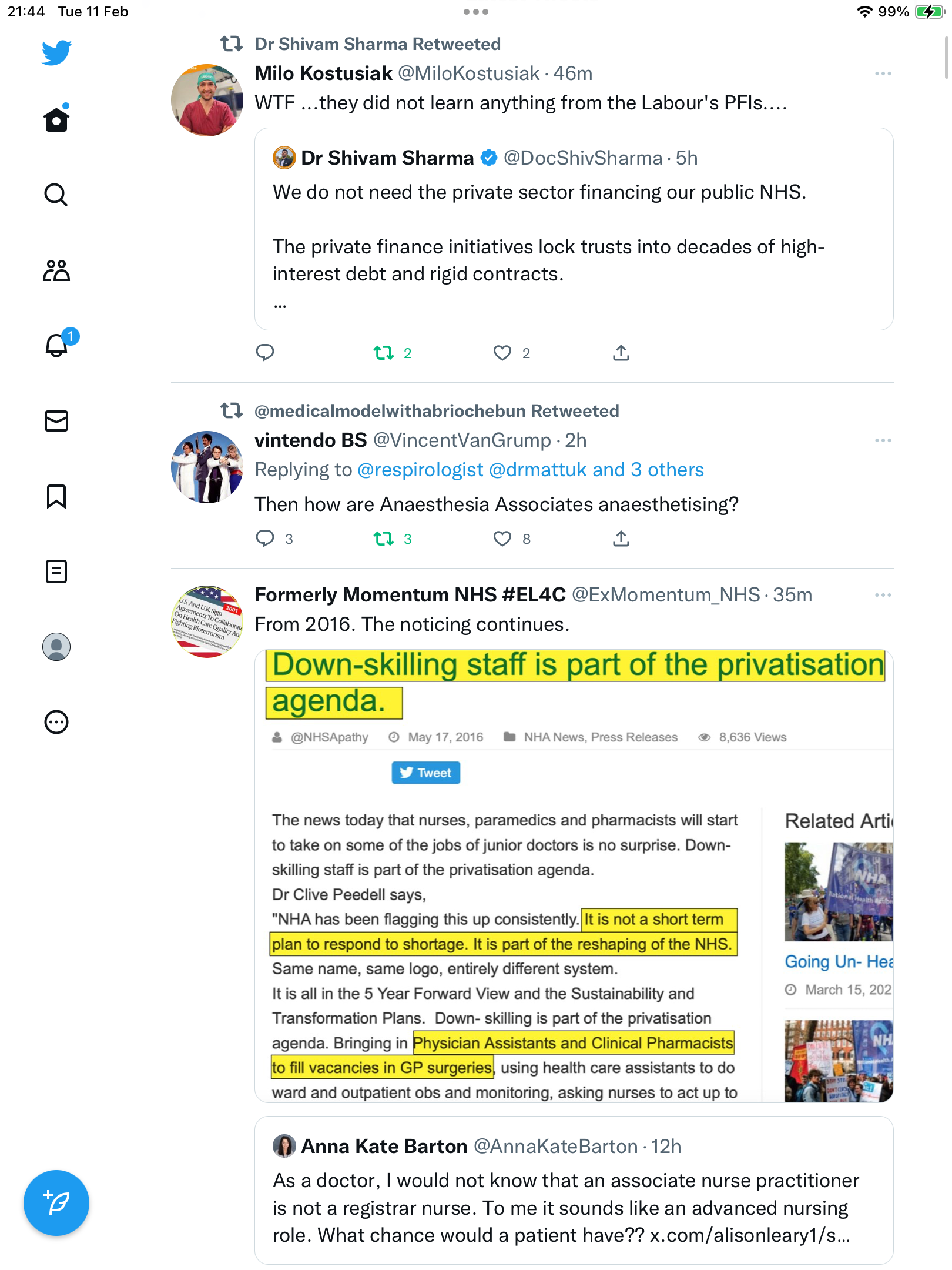Open Bookmarks icon in sidebar
The image size is (952, 1270).
point(56,496)
